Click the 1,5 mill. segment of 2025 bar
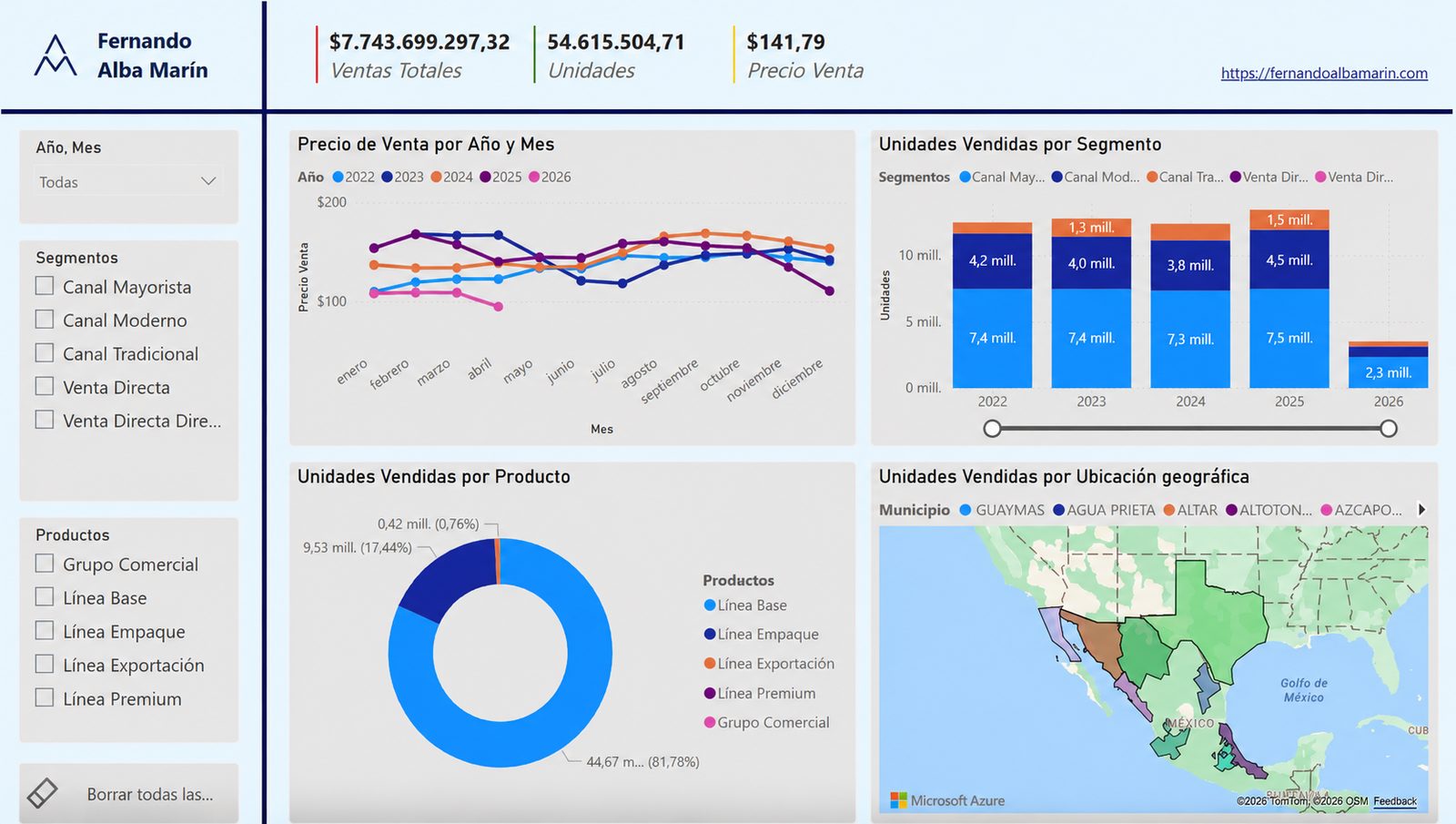 (1289, 219)
